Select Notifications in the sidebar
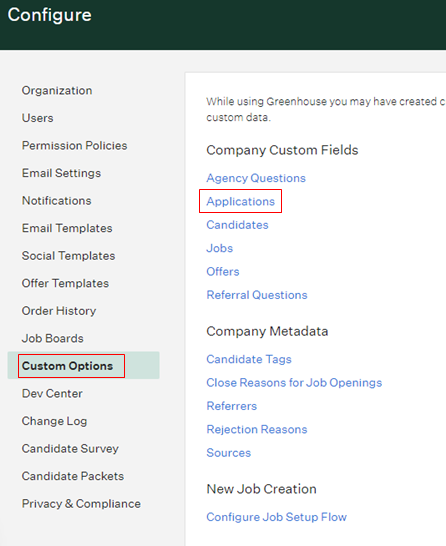The height and width of the screenshot is (546, 446). [56, 201]
